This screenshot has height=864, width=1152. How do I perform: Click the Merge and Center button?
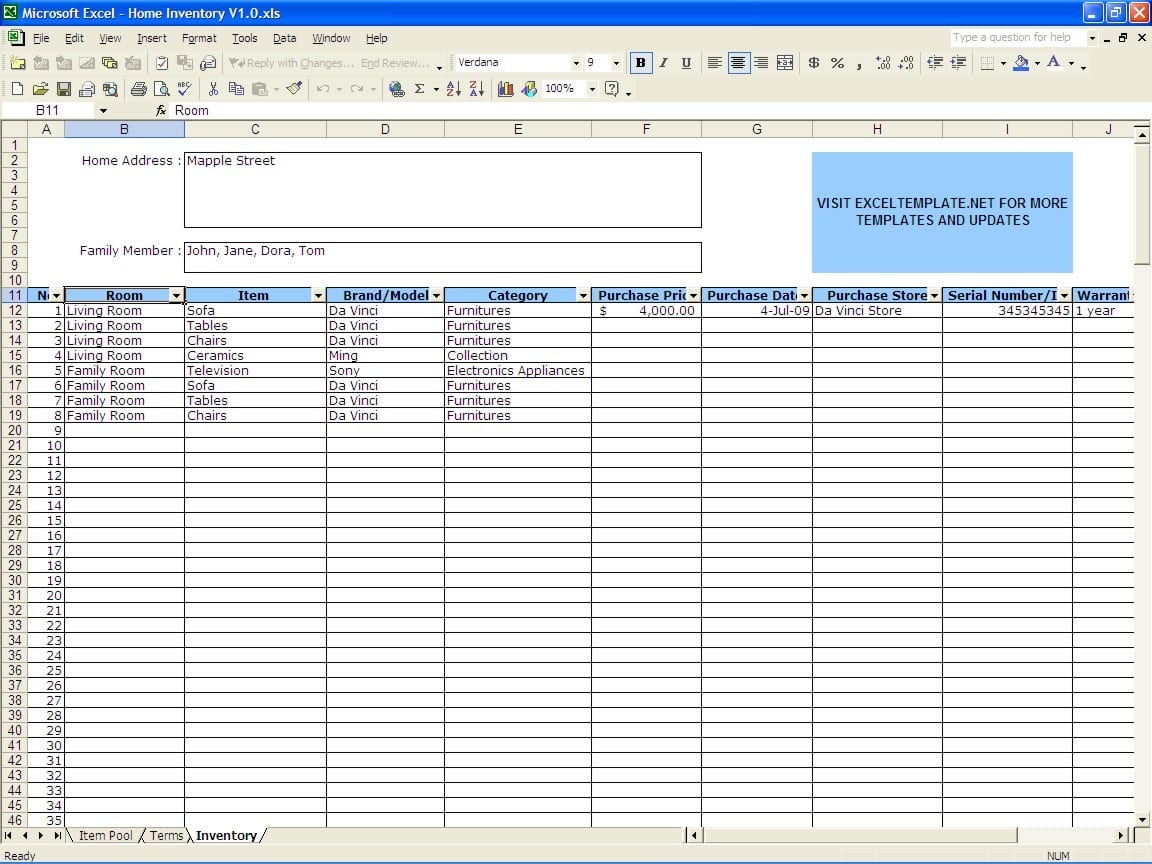pyautogui.click(x=785, y=62)
